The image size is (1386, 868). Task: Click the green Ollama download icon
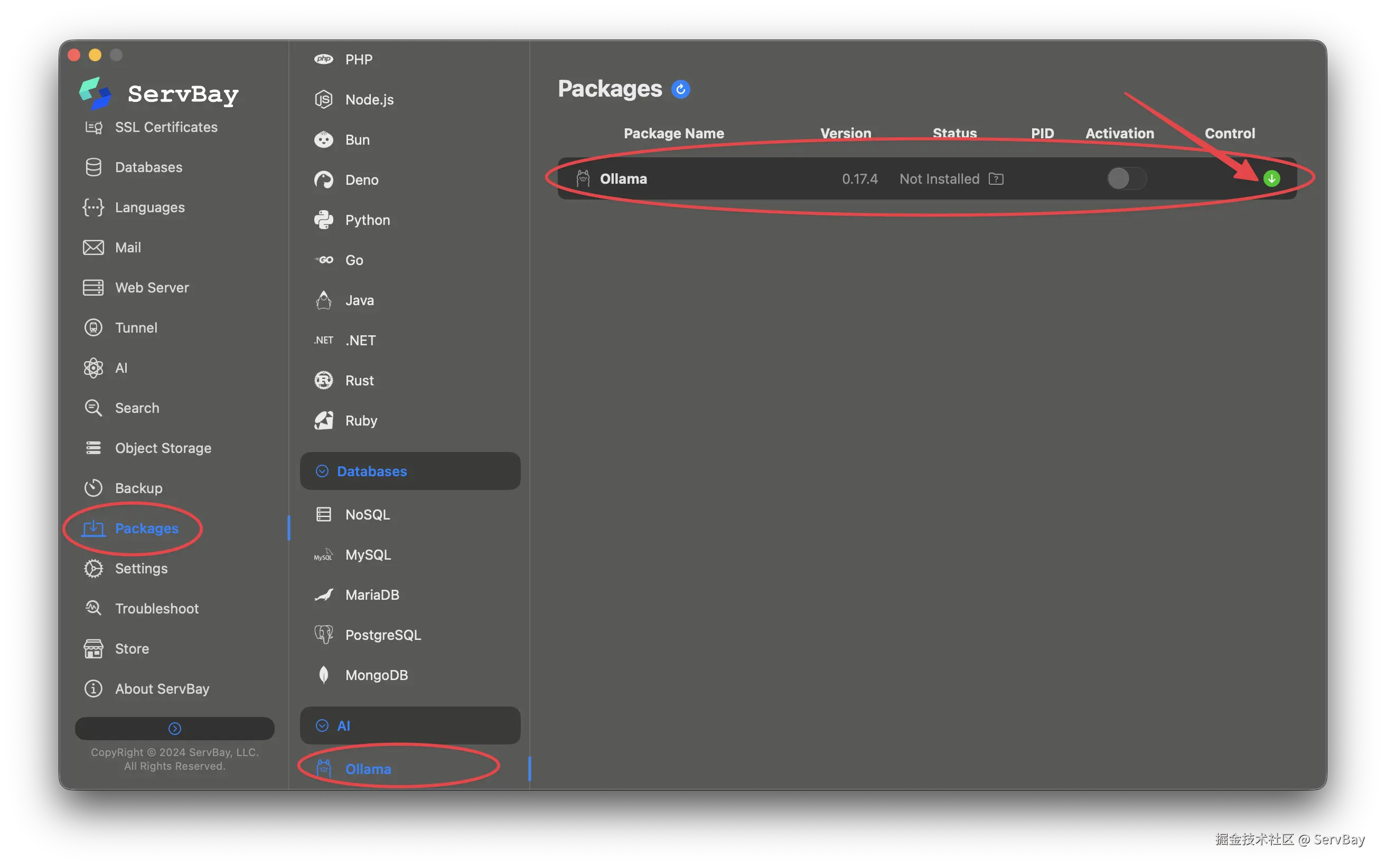pyautogui.click(x=1271, y=178)
